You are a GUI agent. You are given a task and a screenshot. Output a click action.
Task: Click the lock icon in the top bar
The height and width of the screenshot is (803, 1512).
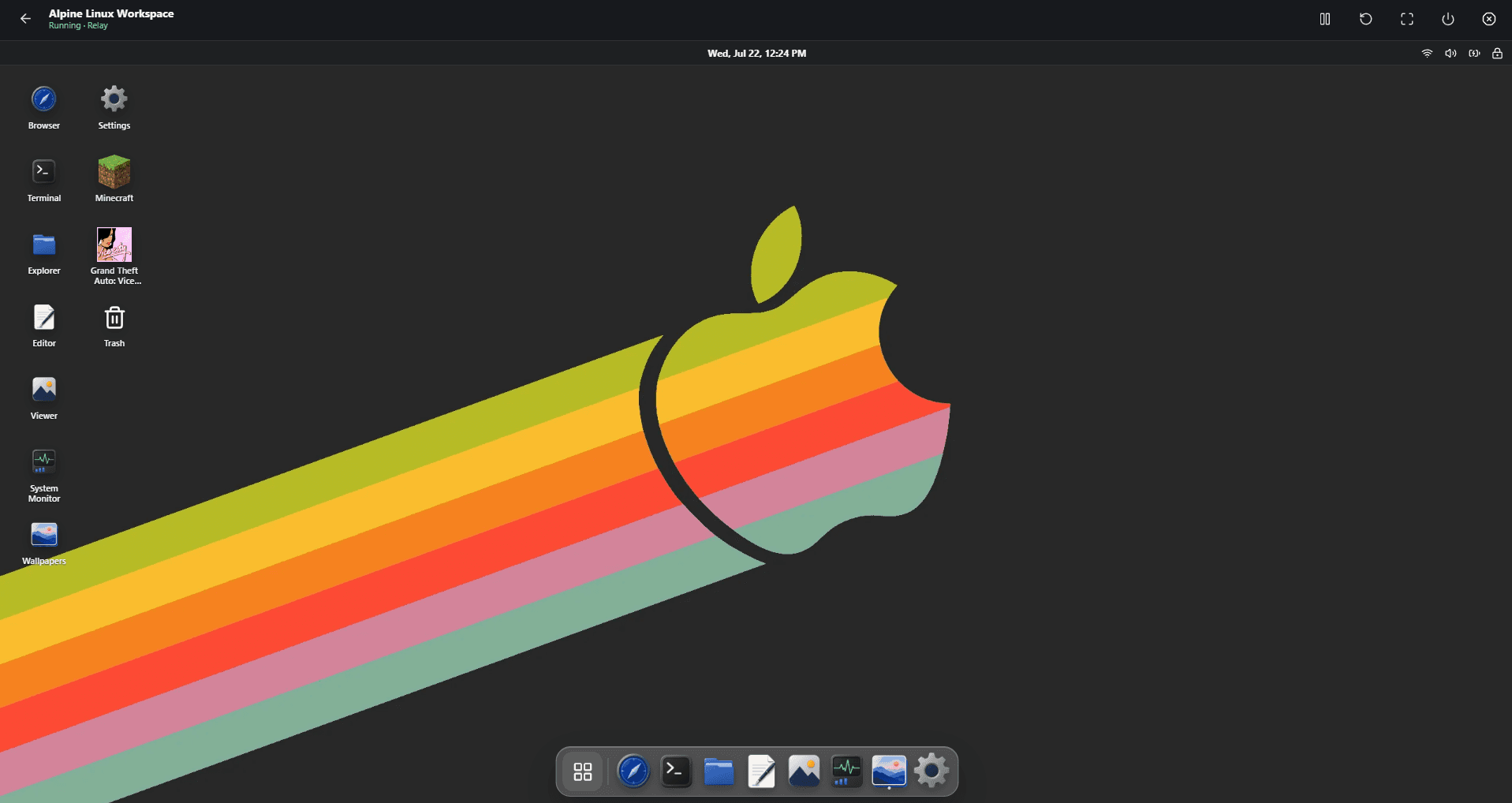click(x=1497, y=53)
